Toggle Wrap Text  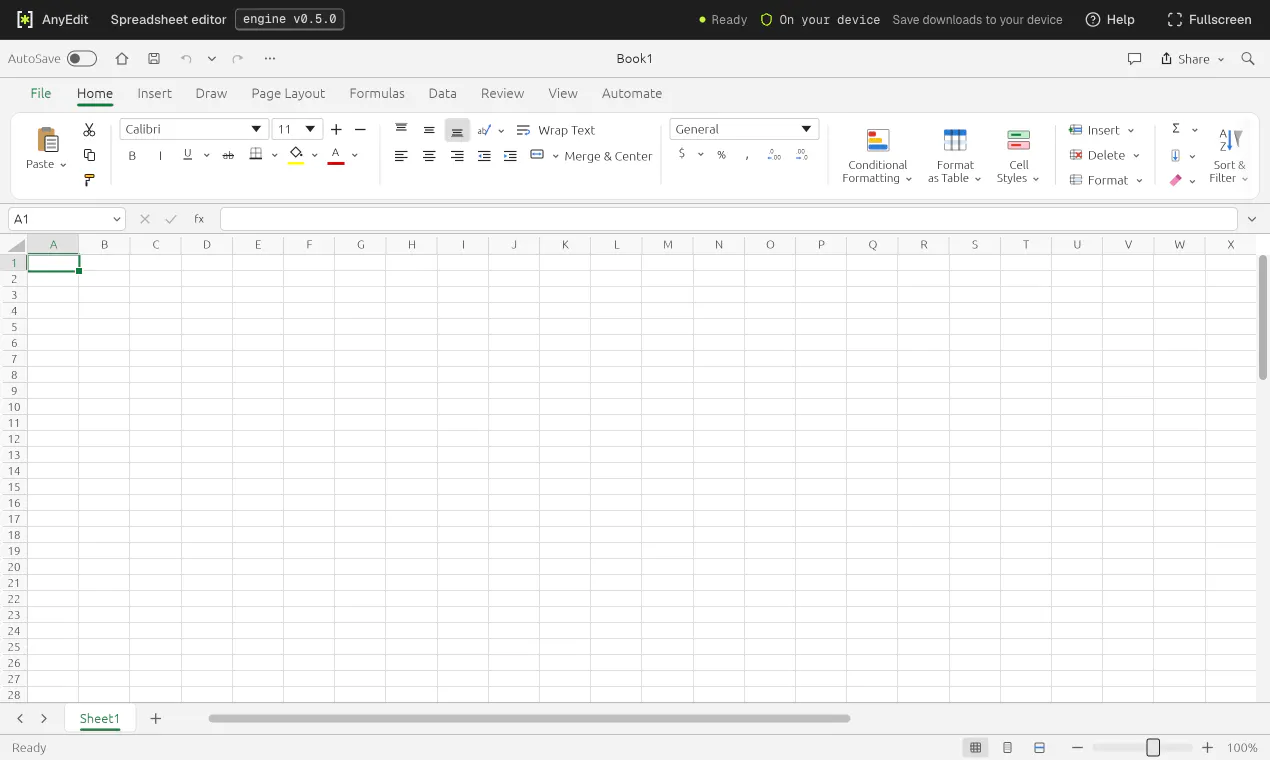coord(555,130)
